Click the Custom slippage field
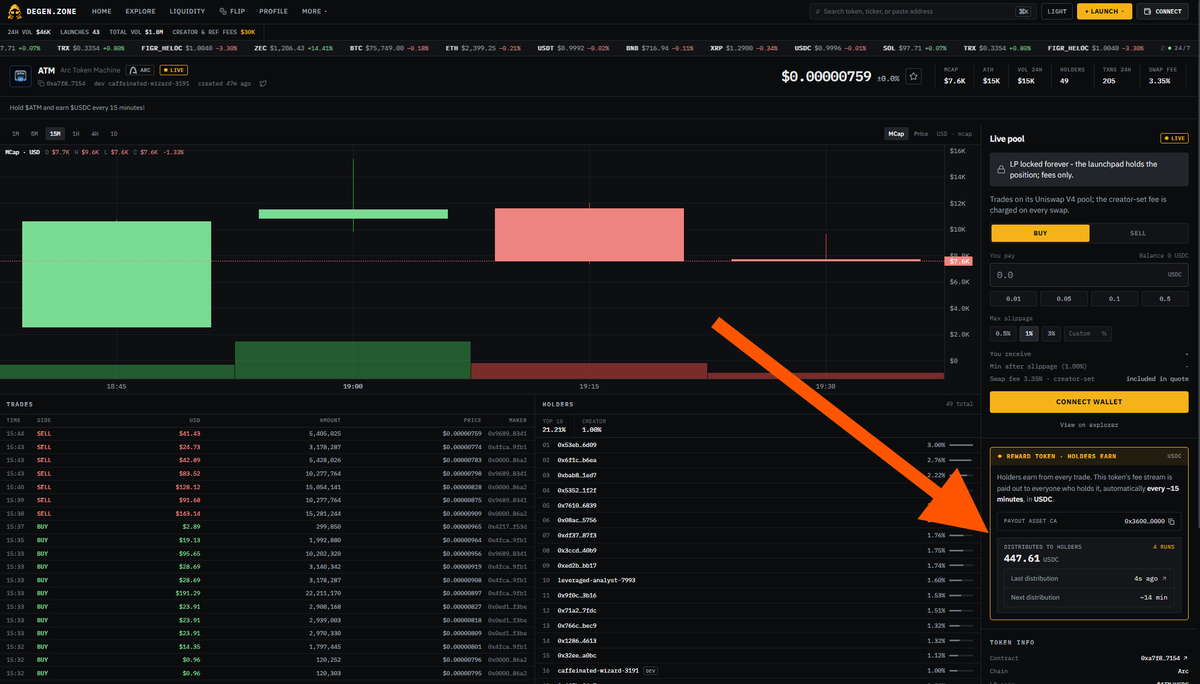The height and width of the screenshot is (684, 1200). (1087, 333)
